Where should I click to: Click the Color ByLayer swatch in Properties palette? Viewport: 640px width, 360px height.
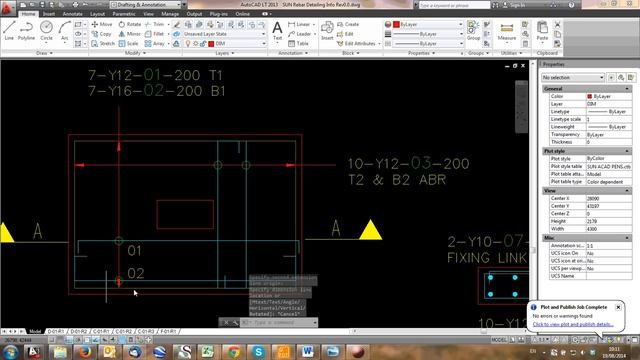[x=589, y=96]
